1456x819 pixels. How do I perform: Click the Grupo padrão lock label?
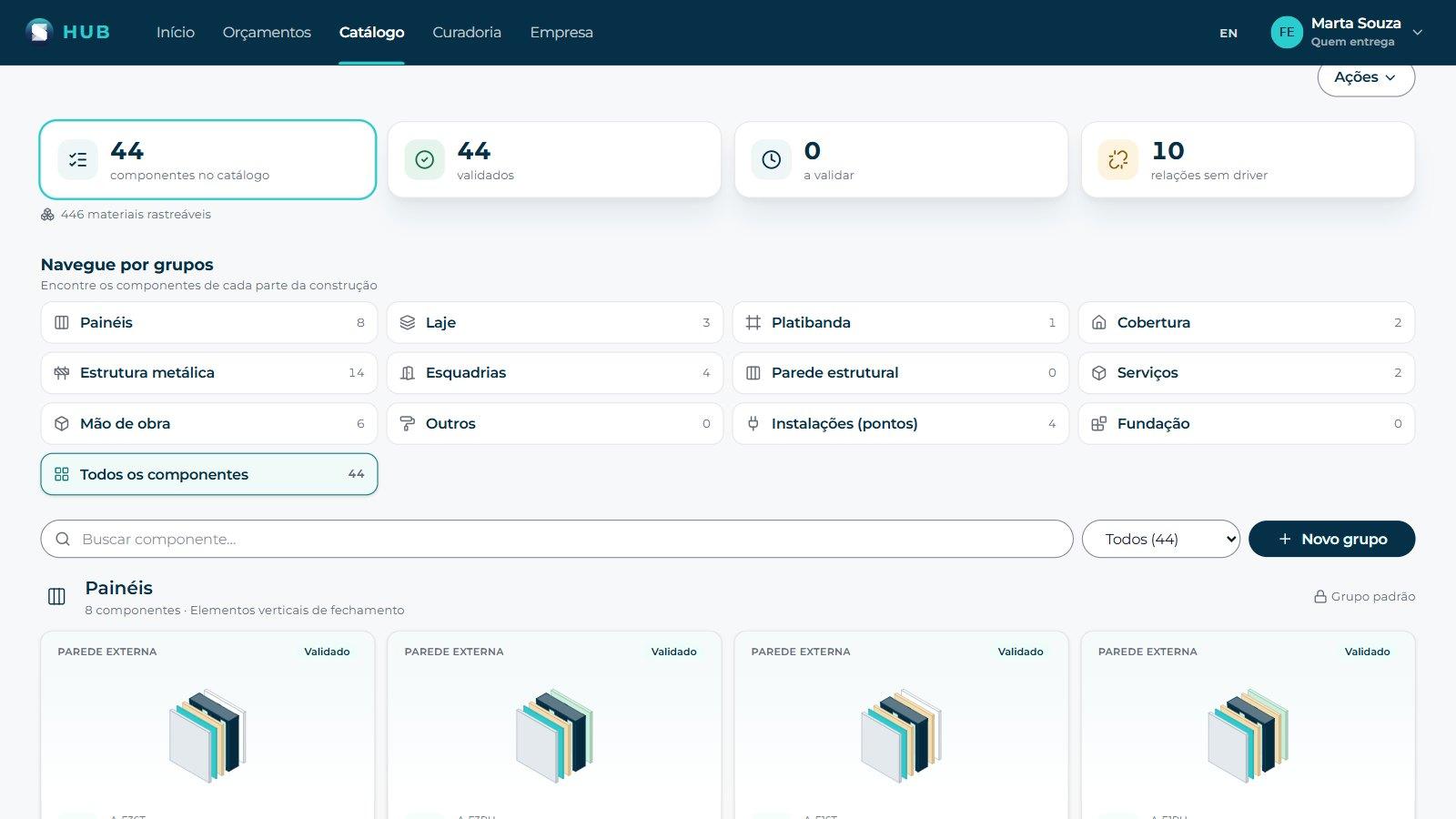pyautogui.click(x=1364, y=597)
